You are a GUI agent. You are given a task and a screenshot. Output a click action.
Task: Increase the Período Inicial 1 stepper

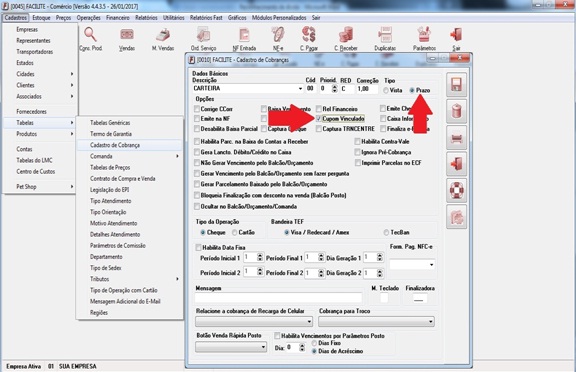pyautogui.click(x=260, y=255)
